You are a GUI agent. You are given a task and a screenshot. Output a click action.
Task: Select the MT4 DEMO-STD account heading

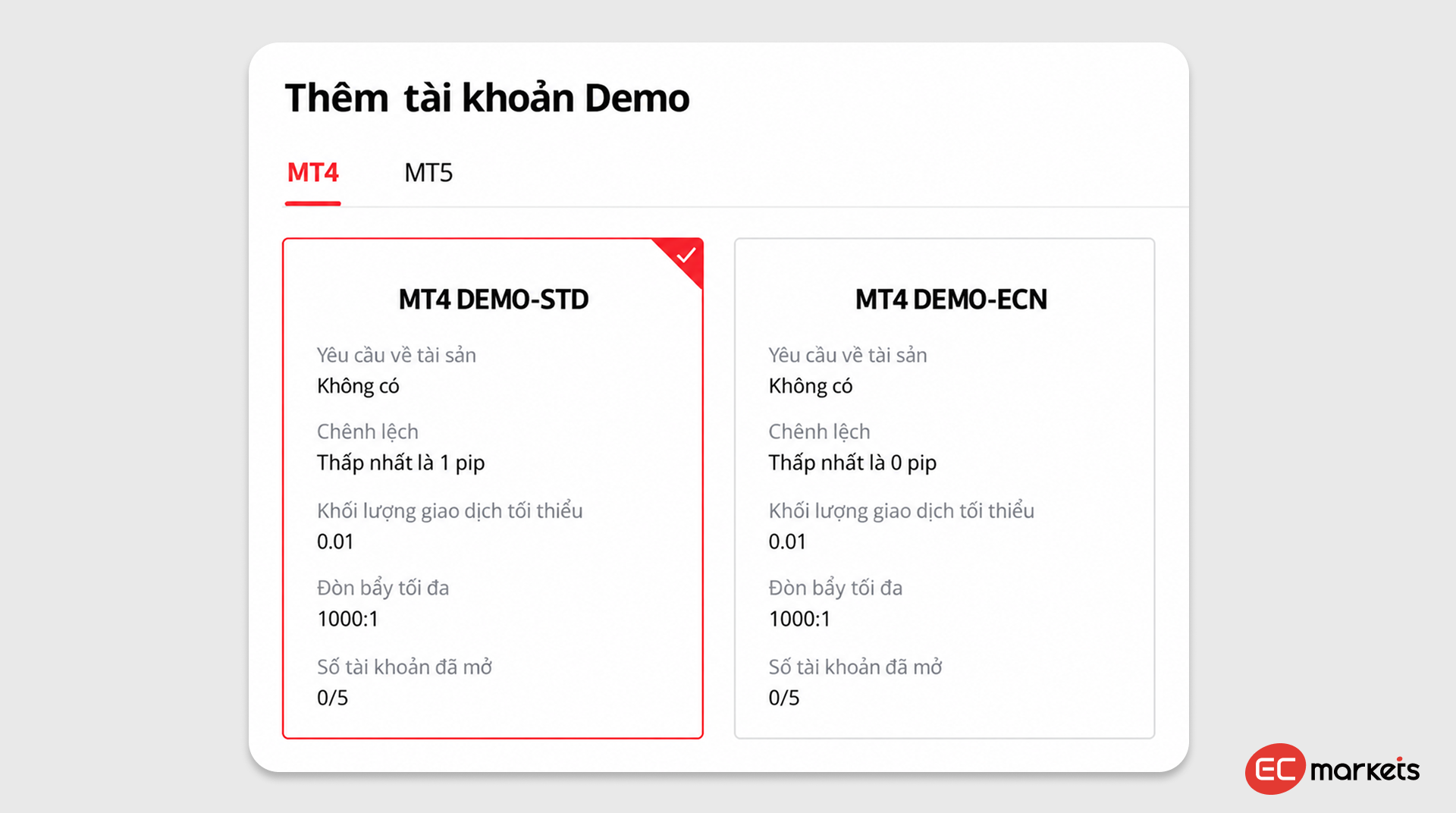494,300
